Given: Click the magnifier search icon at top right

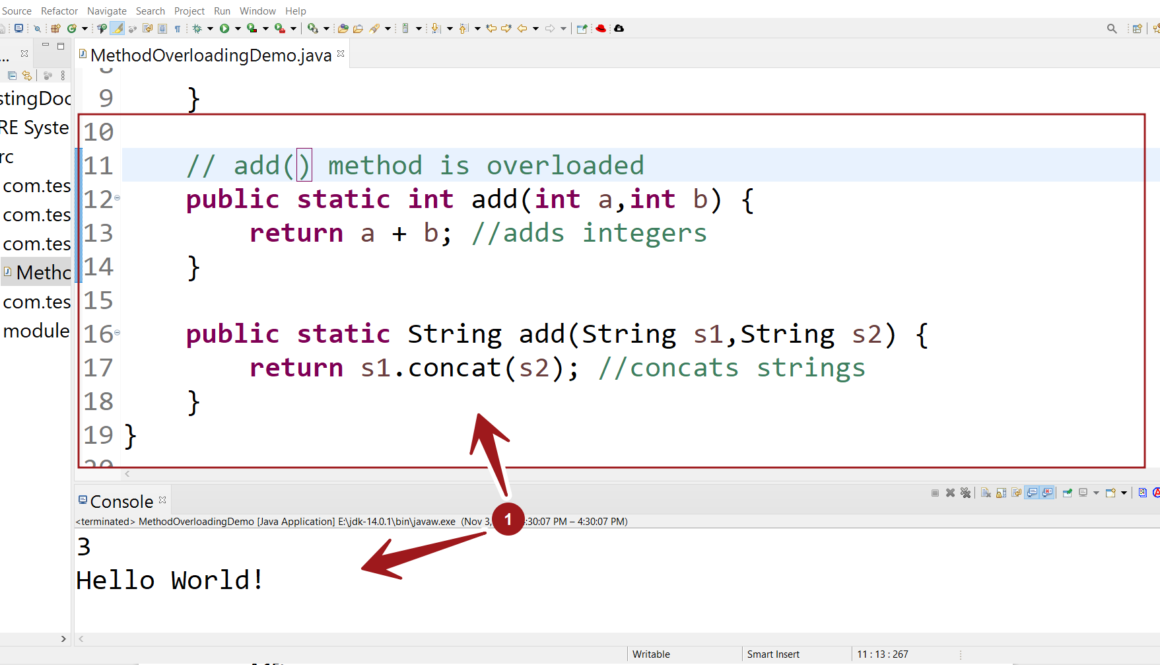Looking at the screenshot, I should tap(1112, 29).
